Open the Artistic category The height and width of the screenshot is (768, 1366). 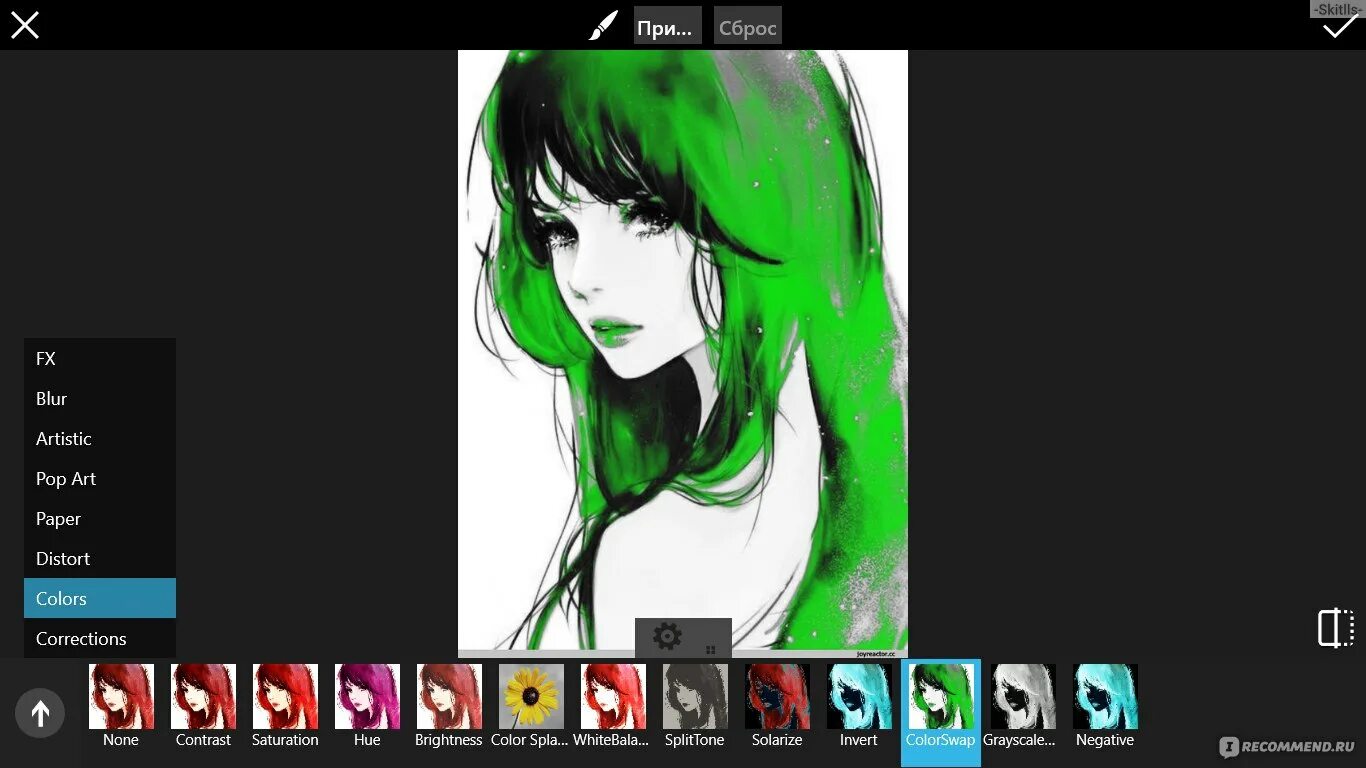point(100,438)
